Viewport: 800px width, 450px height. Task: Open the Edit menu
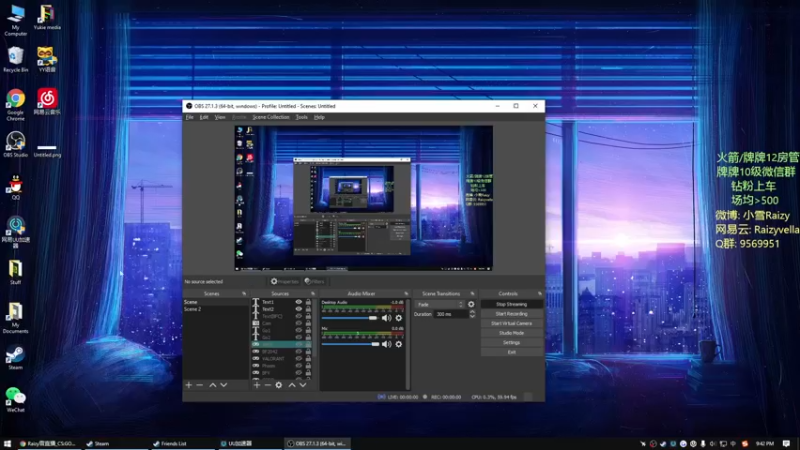[204, 117]
